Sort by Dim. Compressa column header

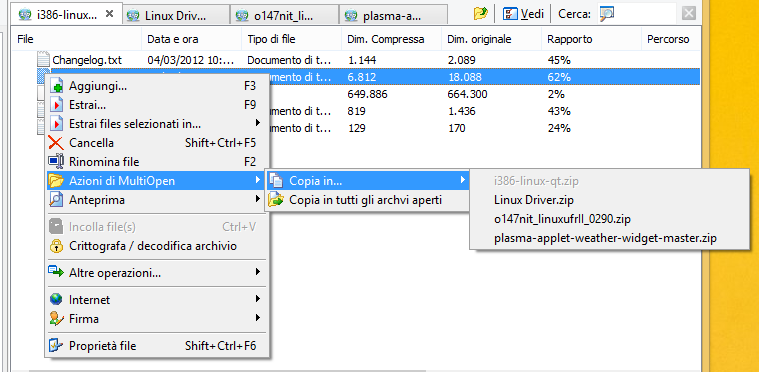point(392,39)
